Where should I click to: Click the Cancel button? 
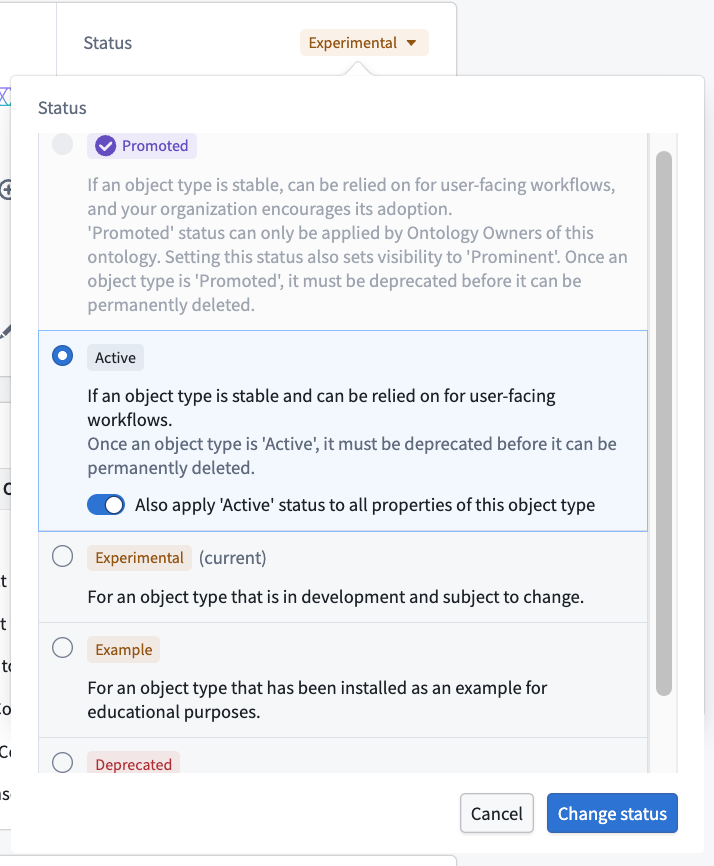(x=496, y=813)
